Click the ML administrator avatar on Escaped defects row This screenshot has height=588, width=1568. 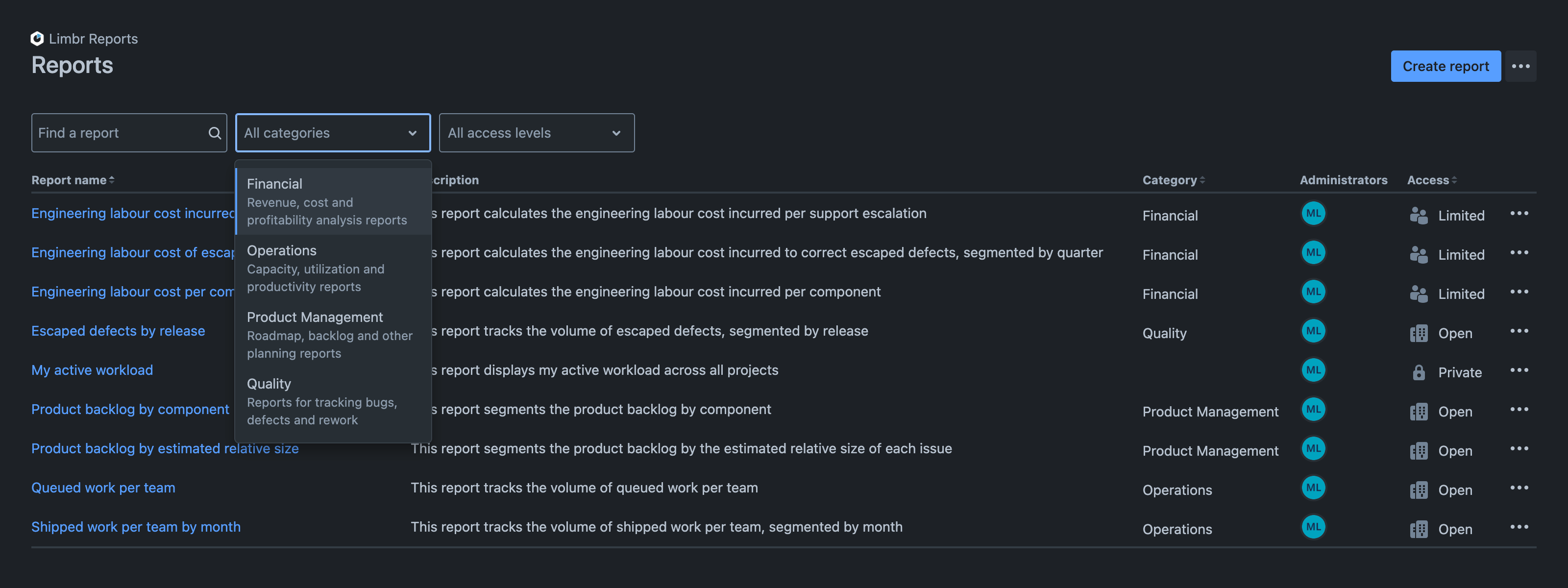[x=1314, y=331]
